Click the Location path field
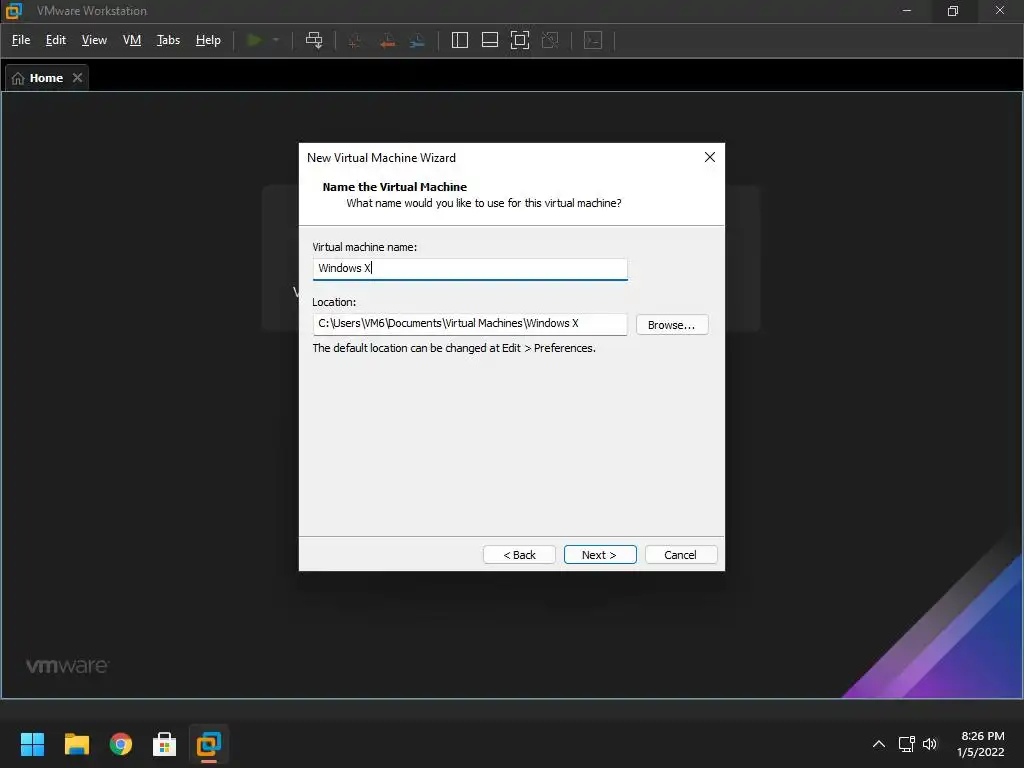The image size is (1024, 768). coord(470,324)
